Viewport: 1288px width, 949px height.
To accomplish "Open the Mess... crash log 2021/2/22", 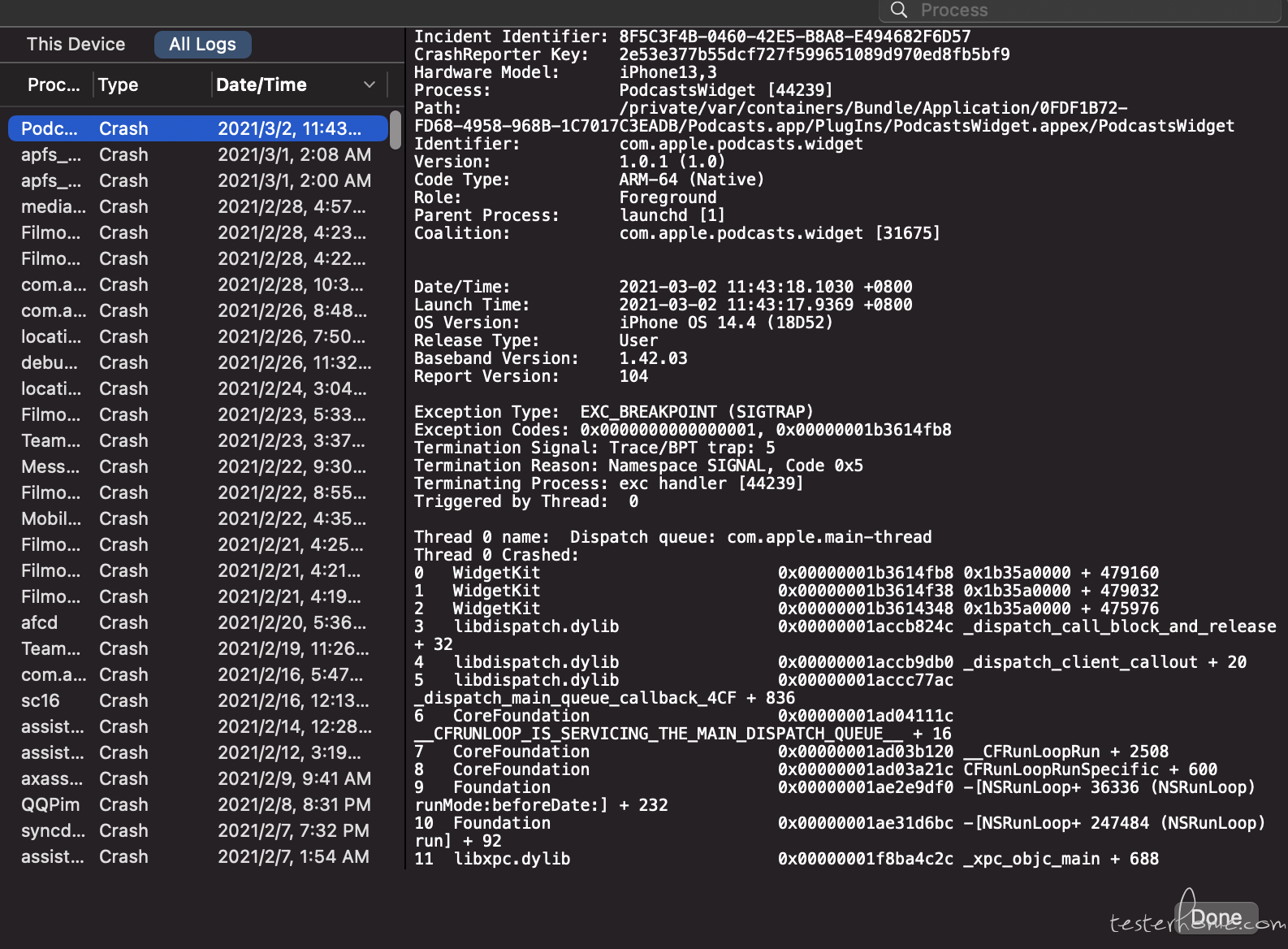I will coord(198,466).
